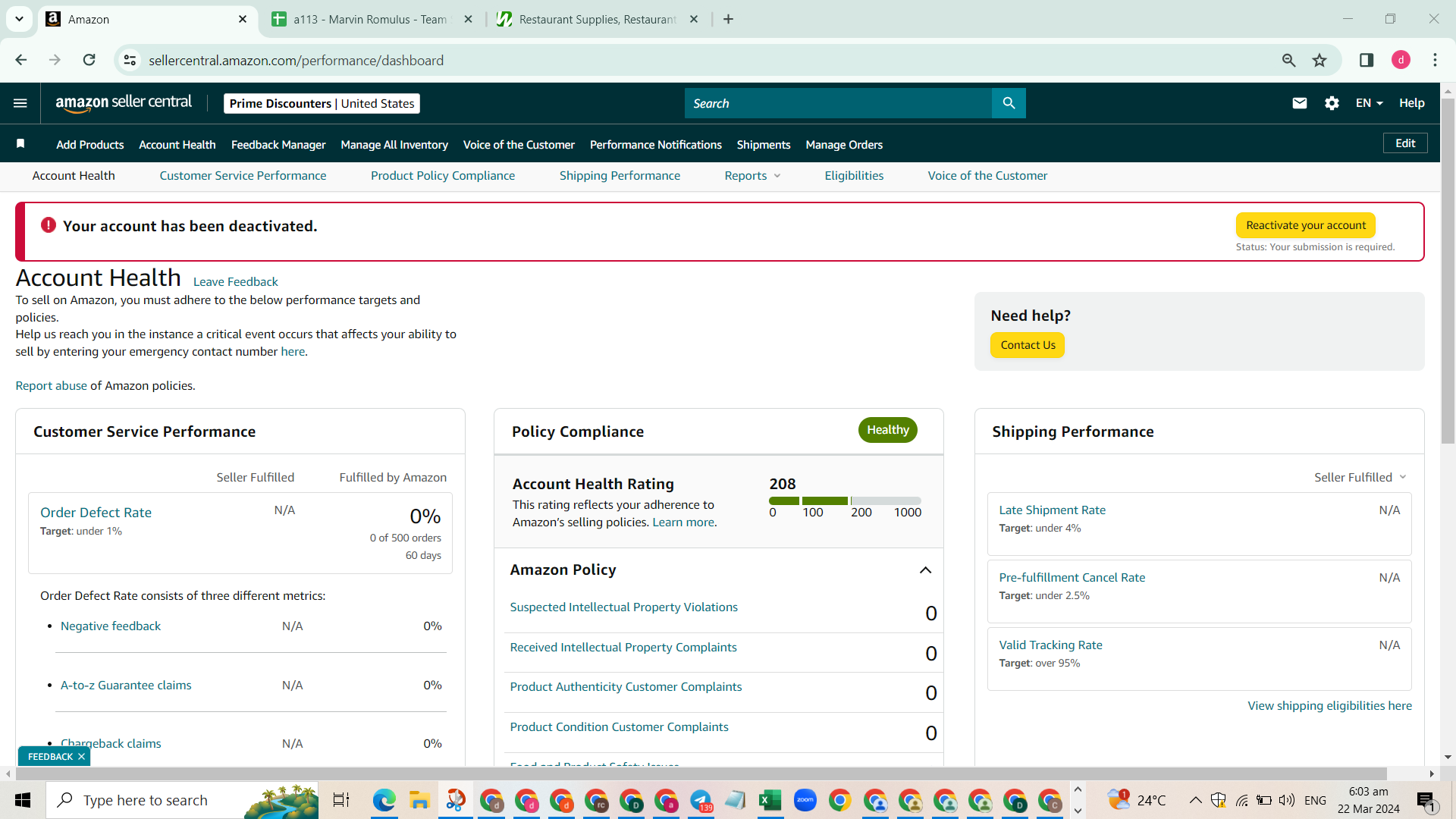Close the FEEDBACK tab widget

tap(81, 757)
